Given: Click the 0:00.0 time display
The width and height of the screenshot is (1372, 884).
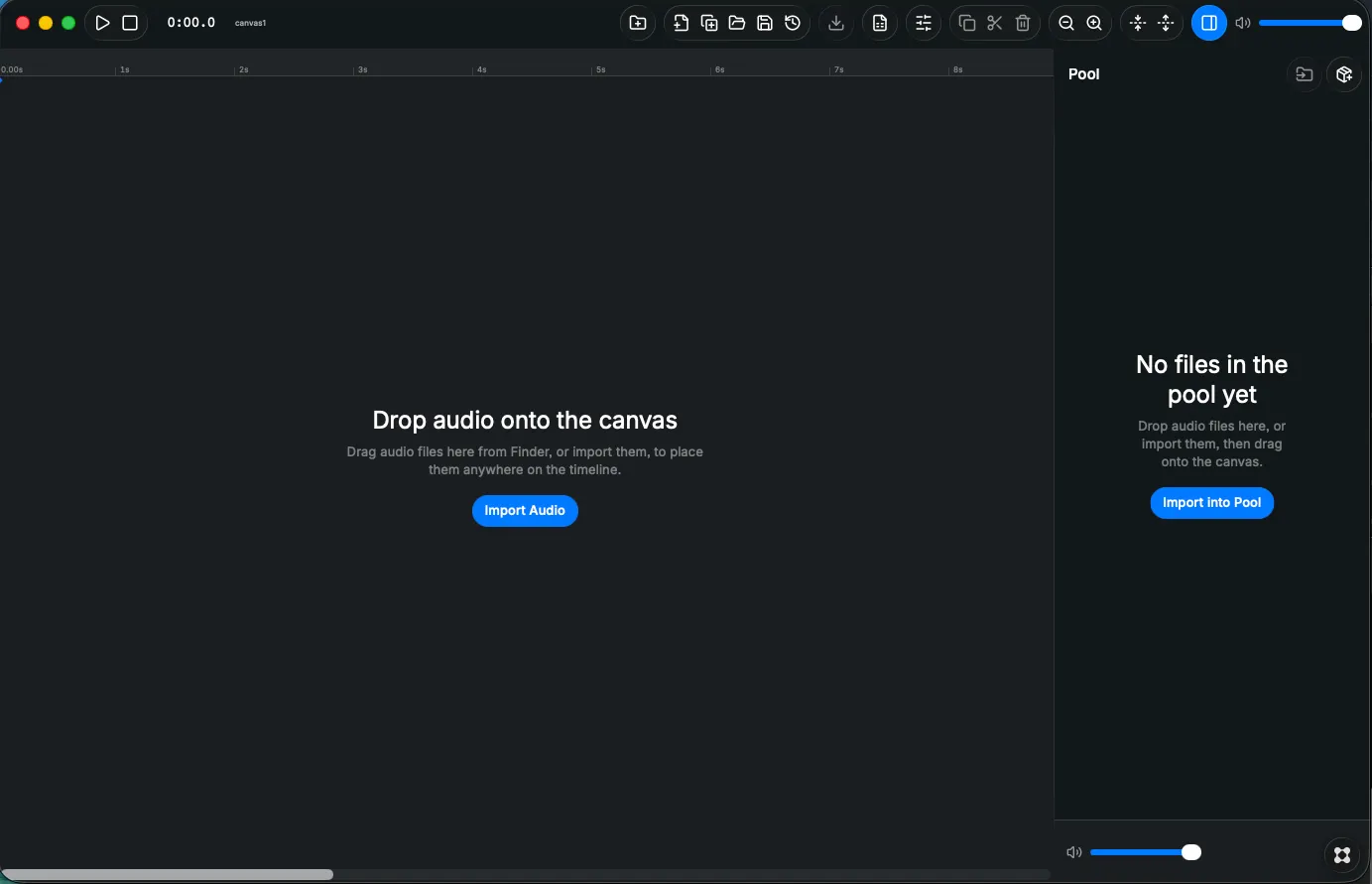Looking at the screenshot, I should 191,23.
